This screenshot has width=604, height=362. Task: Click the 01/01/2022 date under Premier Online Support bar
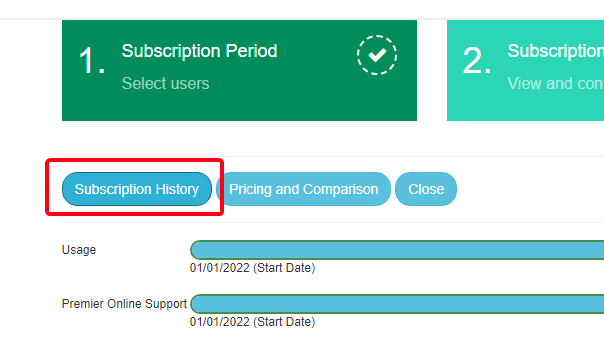220,322
